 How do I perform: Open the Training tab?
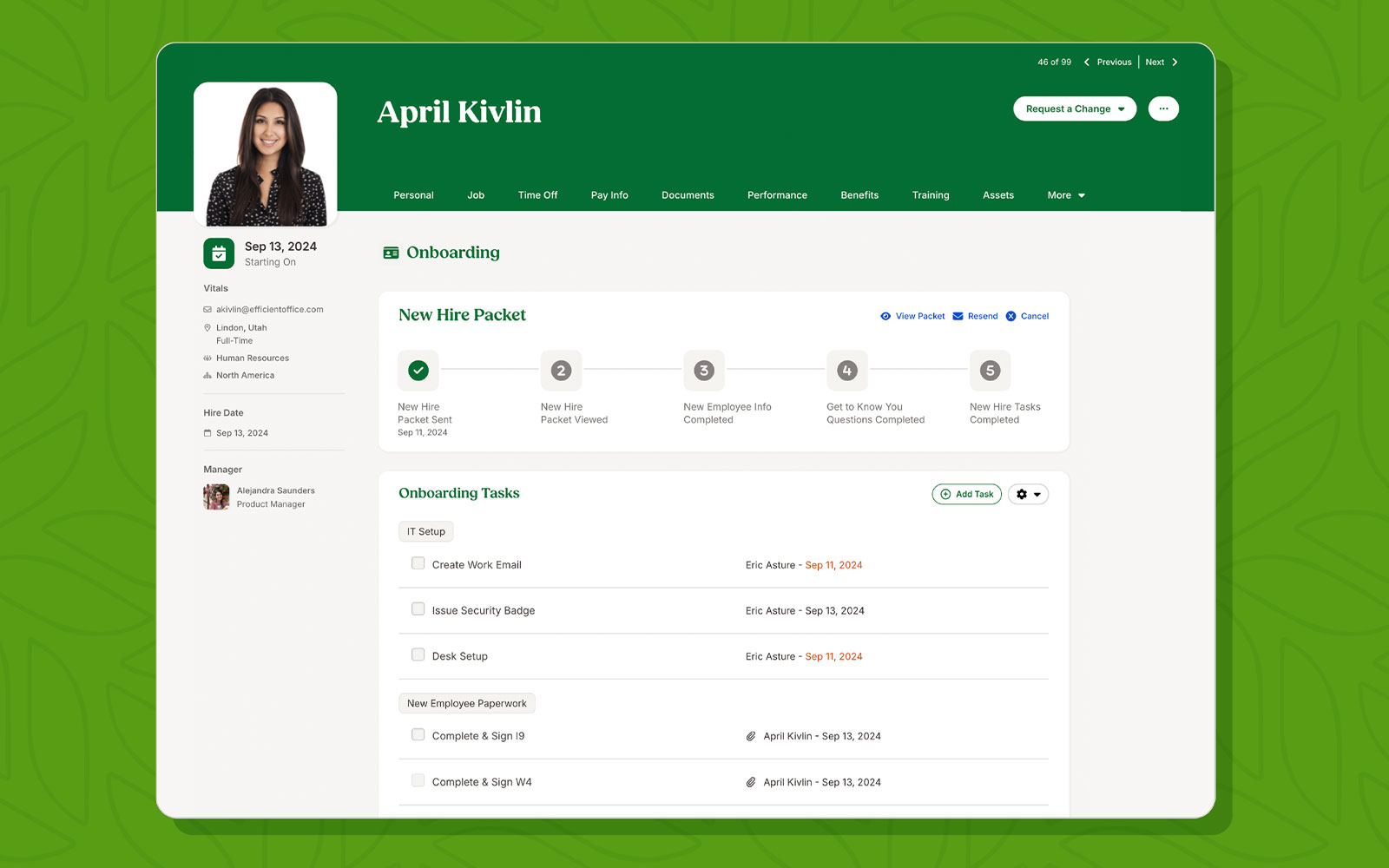(931, 195)
